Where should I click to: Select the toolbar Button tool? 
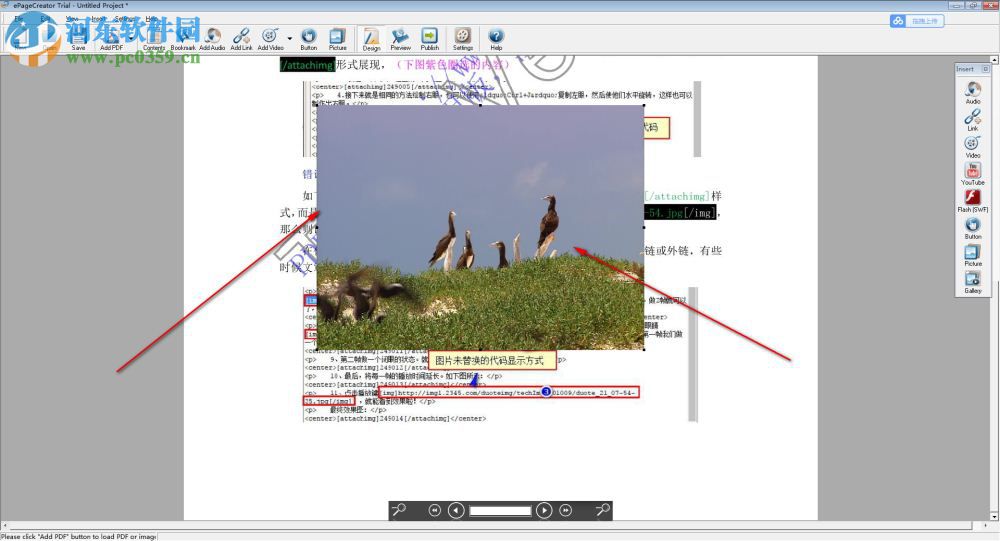point(309,38)
